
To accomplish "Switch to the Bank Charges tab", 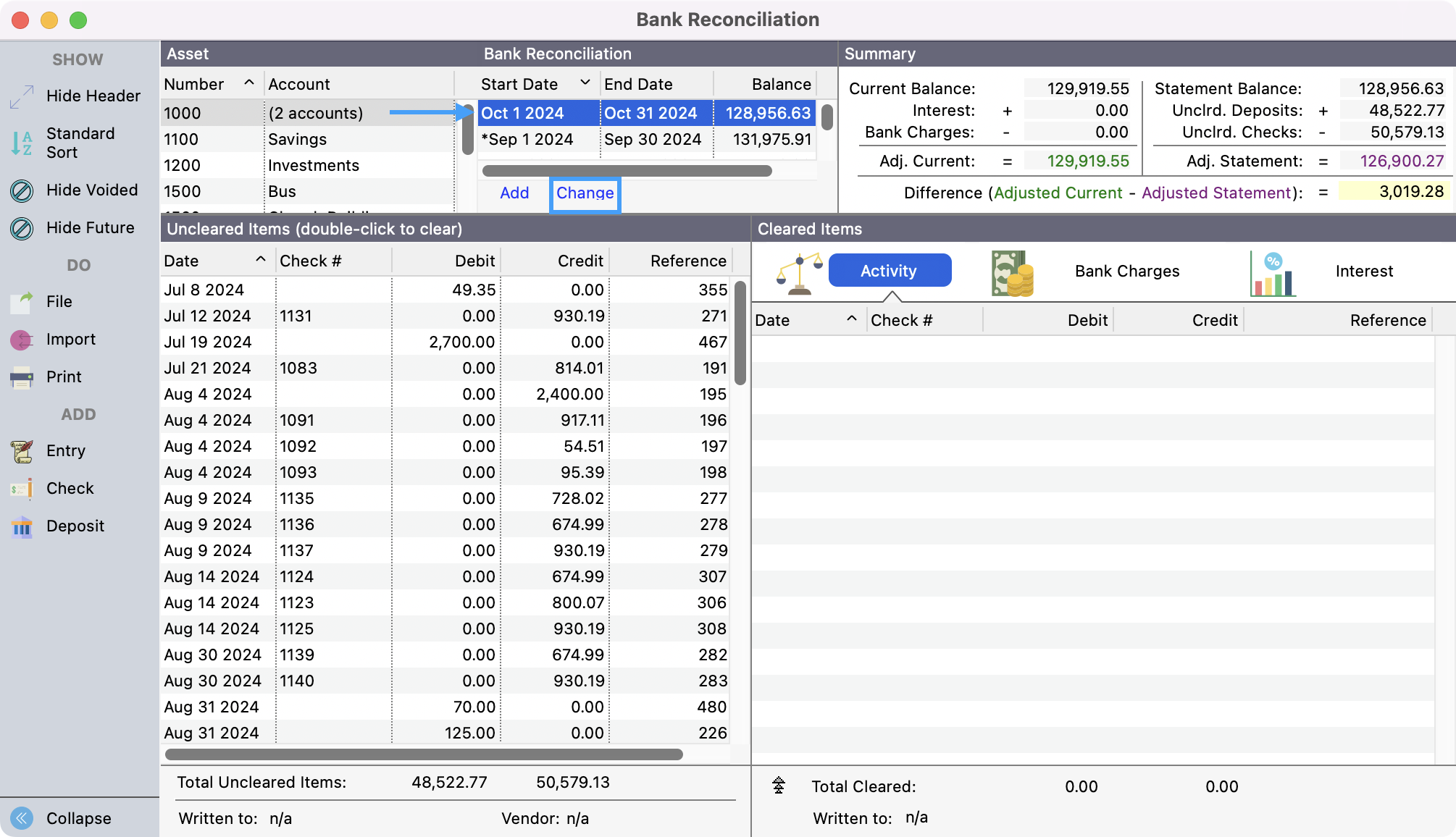I will coord(1126,272).
